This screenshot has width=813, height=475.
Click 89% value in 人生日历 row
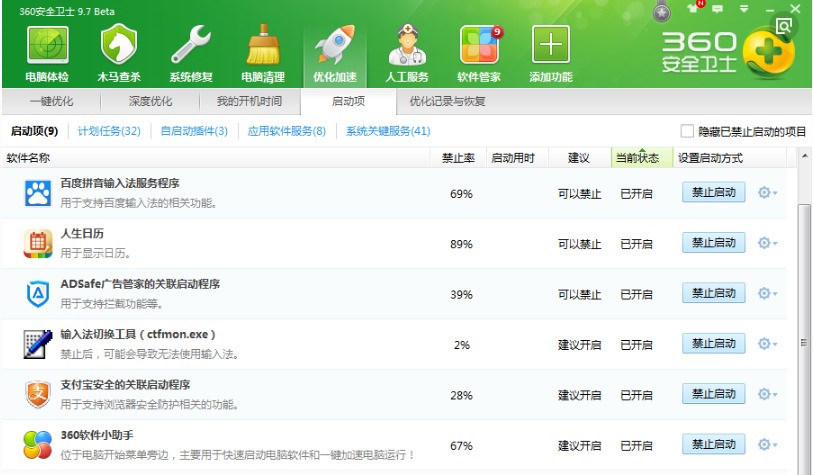[x=461, y=244]
